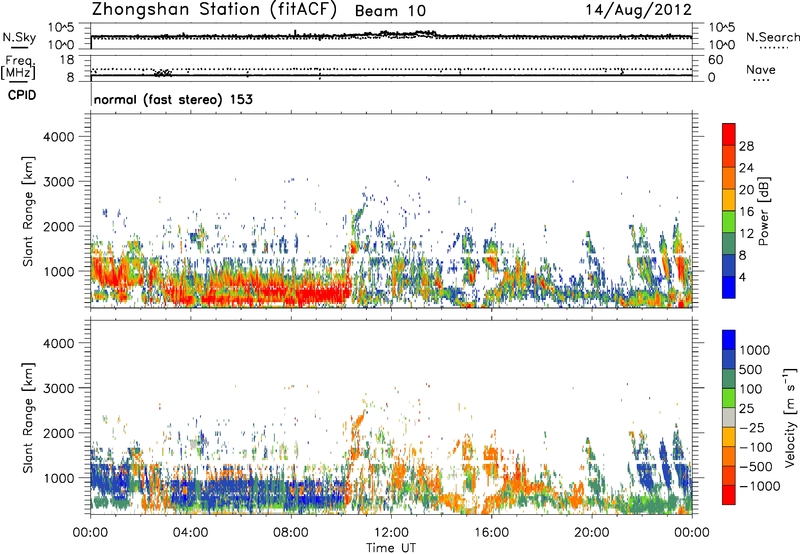Viewport: 800px width, 554px height.
Task: Click 'Slant Range [km]' label of power panel
Action: pyautogui.click(x=28, y=211)
